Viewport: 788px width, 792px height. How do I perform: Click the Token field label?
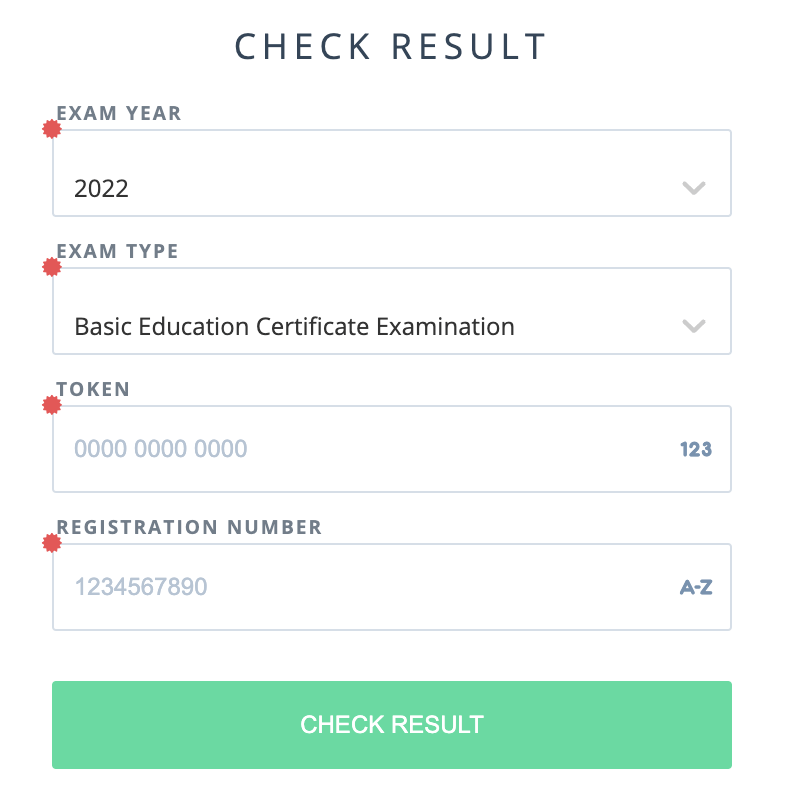tap(93, 389)
